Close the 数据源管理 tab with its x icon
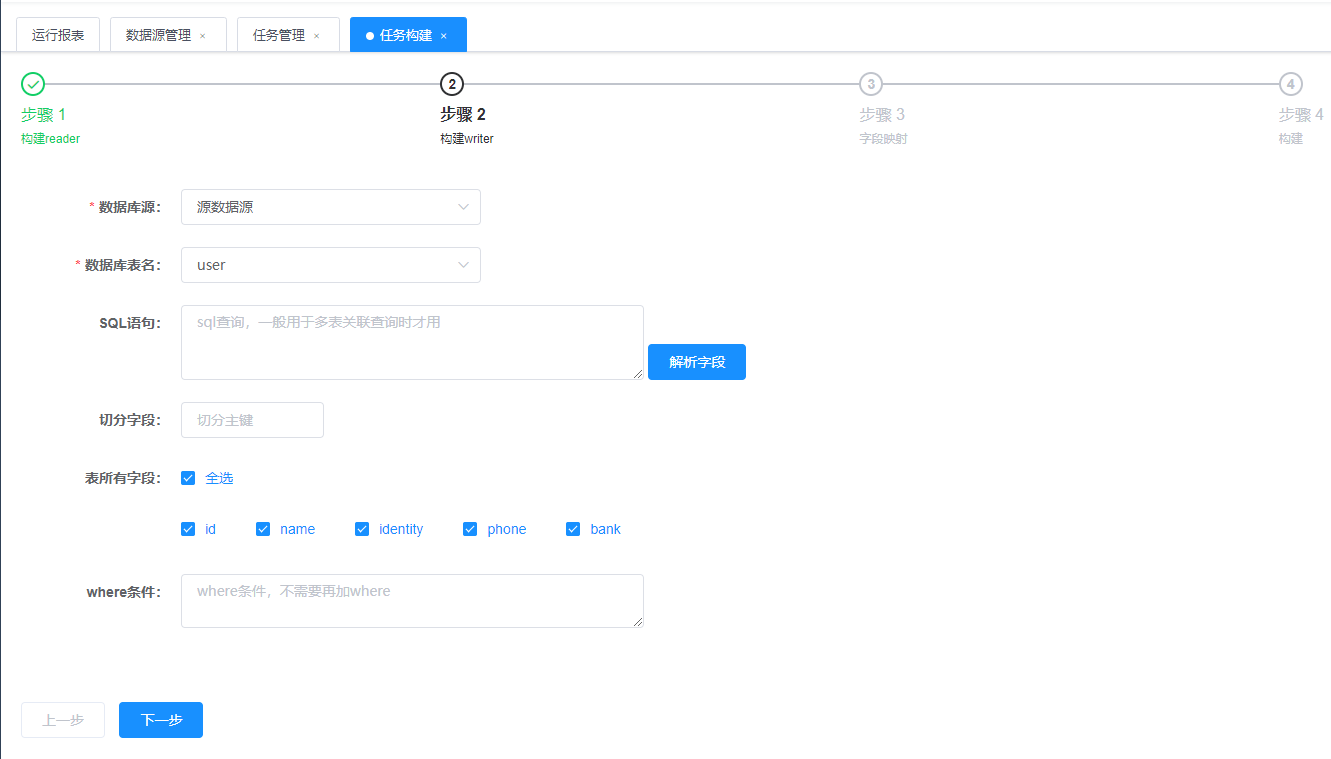Viewport: 1331px width, 759px height. (203, 36)
